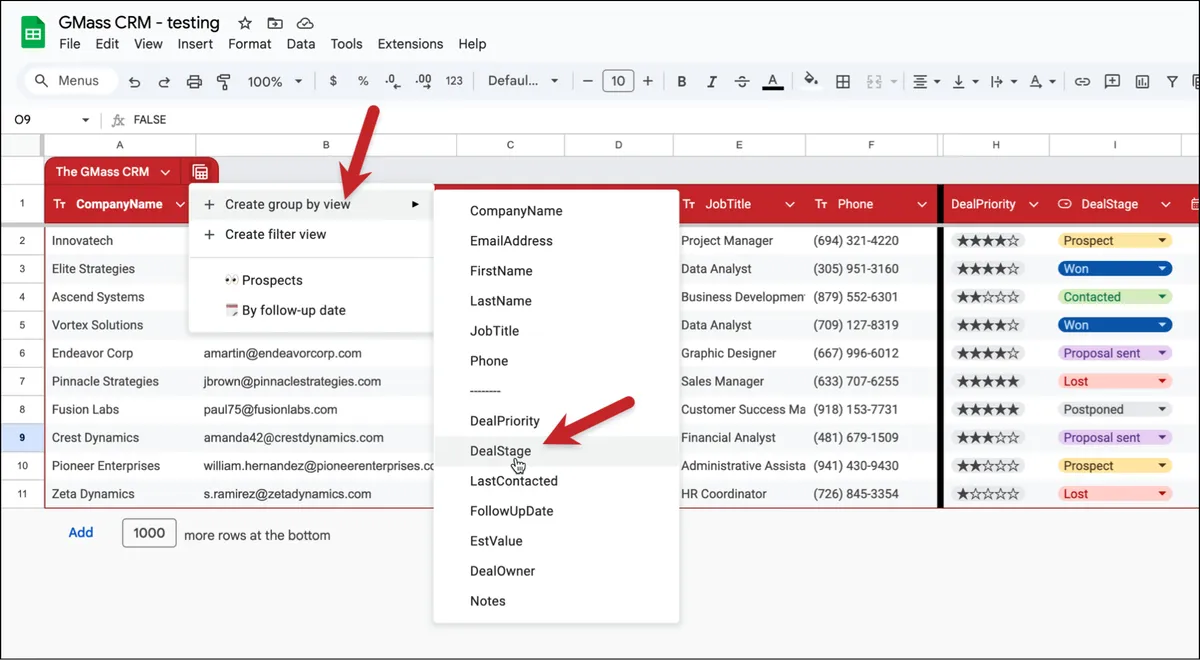This screenshot has height=660, width=1200.
Task: Choose DealStage in the group-by submenu
Action: [x=556, y=451]
